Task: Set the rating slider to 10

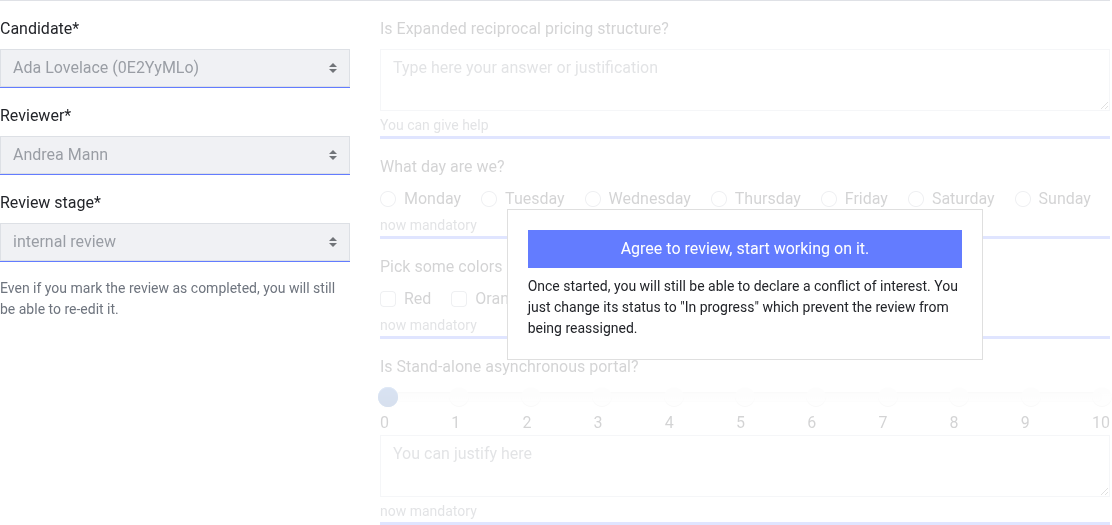Action: tap(1099, 397)
